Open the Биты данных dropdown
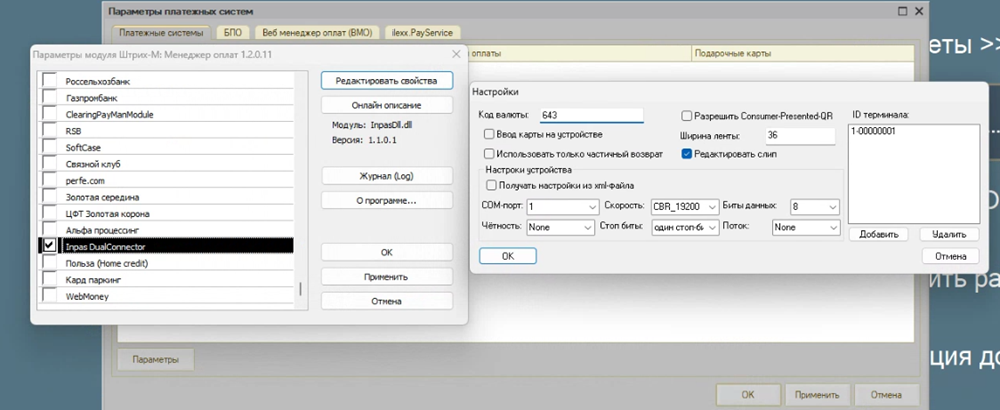This screenshot has width=1000, height=410. pyautogui.click(x=830, y=207)
